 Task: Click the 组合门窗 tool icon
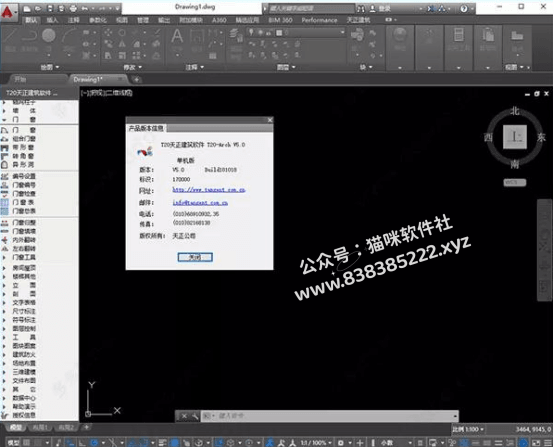pyautogui.click(x=5, y=139)
